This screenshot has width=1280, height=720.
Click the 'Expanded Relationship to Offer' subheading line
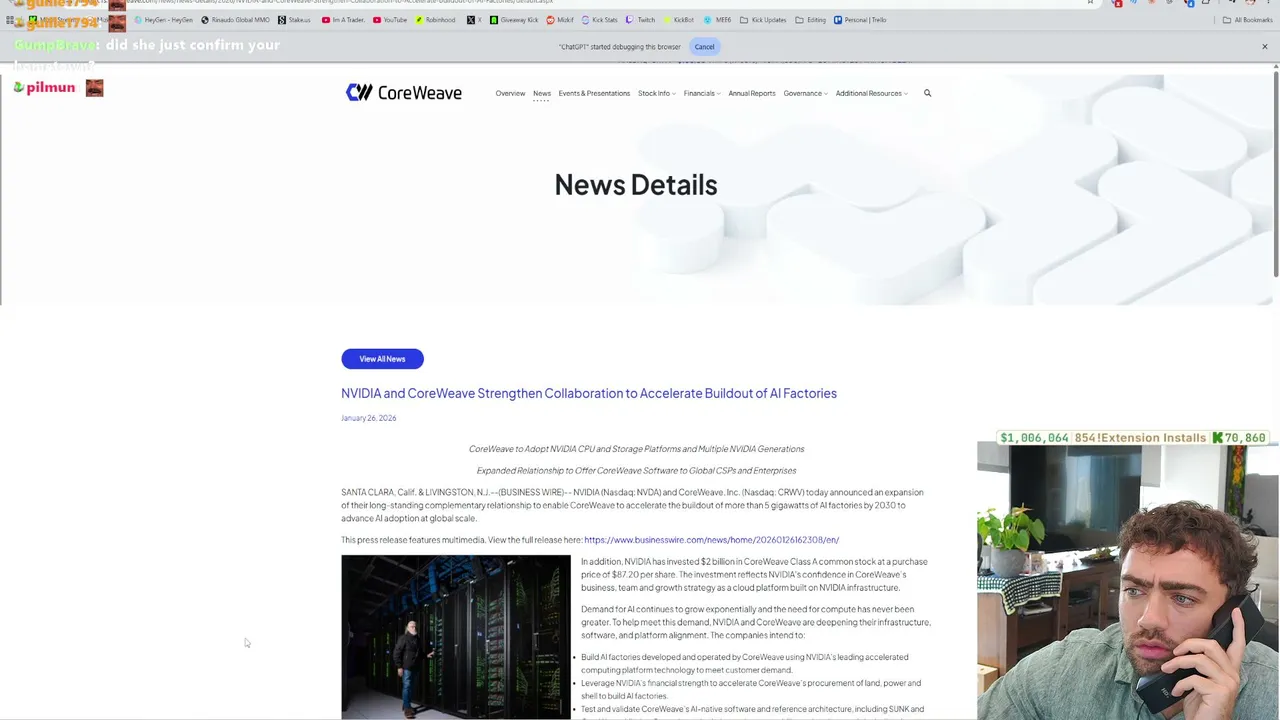[636, 470]
